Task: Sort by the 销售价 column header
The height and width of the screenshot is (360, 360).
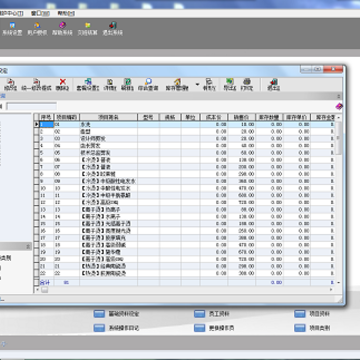Action: (242, 117)
